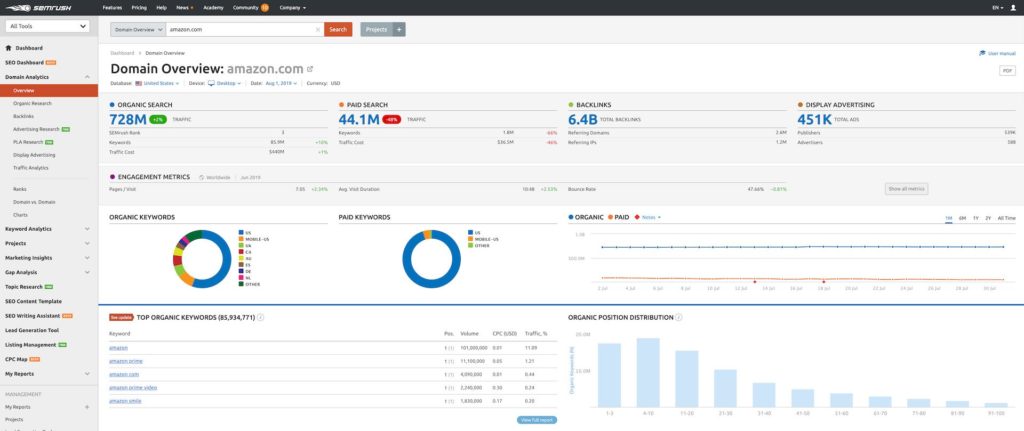Click Dashboard breadcrumb link
This screenshot has height=431, width=1024.
122,53
